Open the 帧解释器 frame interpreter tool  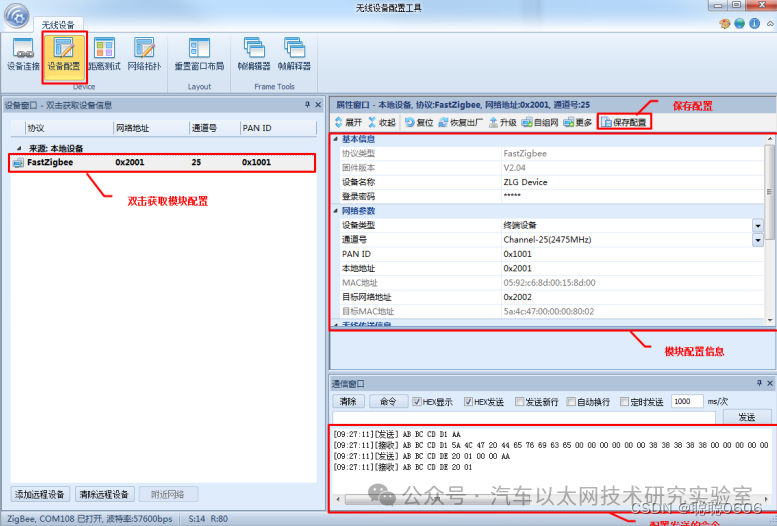pyautogui.click(x=294, y=54)
